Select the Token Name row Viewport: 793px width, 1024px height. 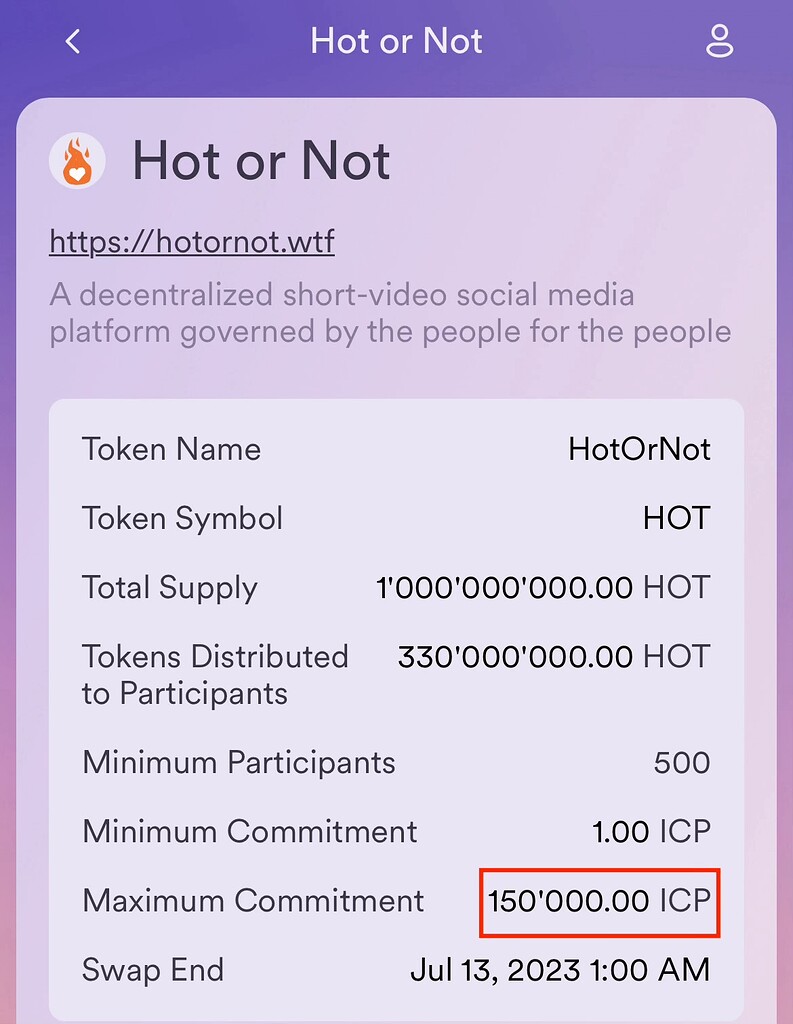(396, 449)
